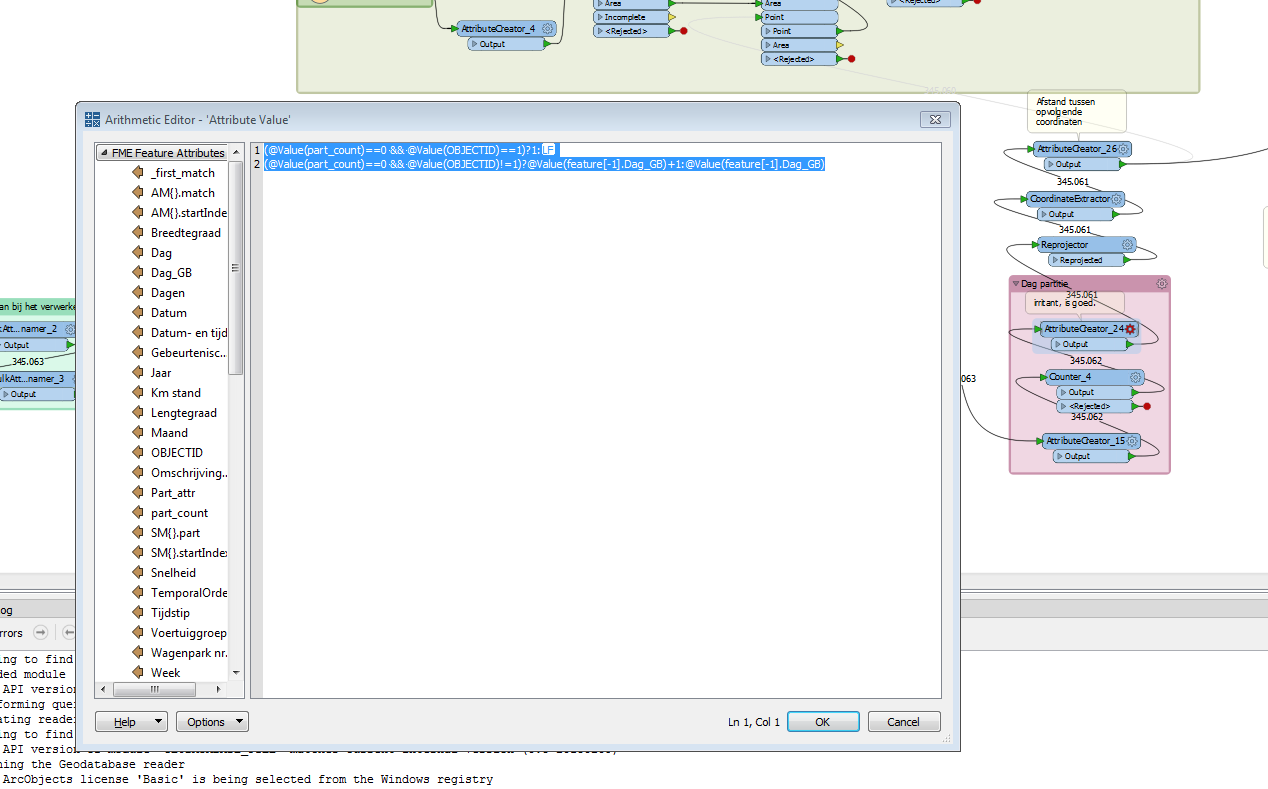Screen dimensions: 1268x789
Task: Select the Dag attribute
Action: [161, 253]
